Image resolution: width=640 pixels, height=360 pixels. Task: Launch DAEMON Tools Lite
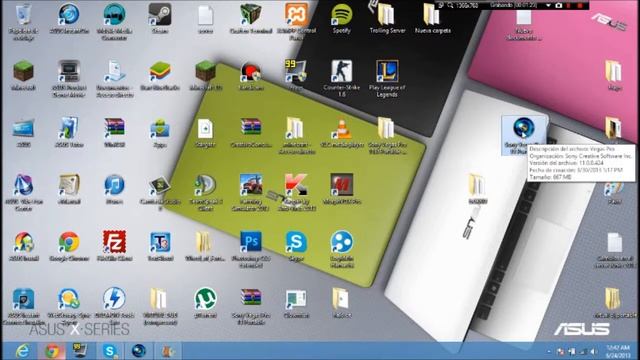coord(114,299)
